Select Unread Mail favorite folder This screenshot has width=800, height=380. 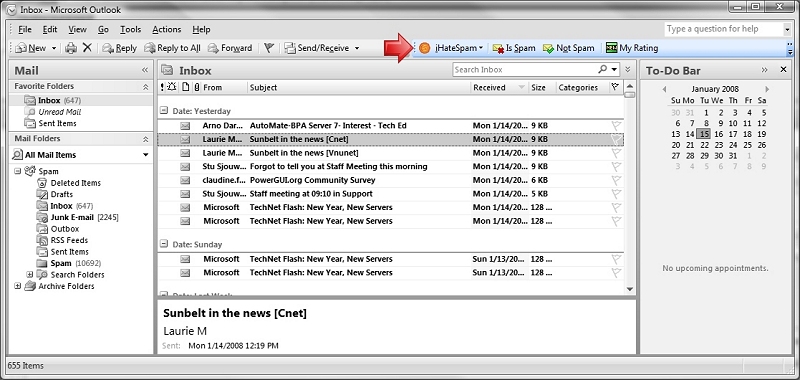[54, 112]
